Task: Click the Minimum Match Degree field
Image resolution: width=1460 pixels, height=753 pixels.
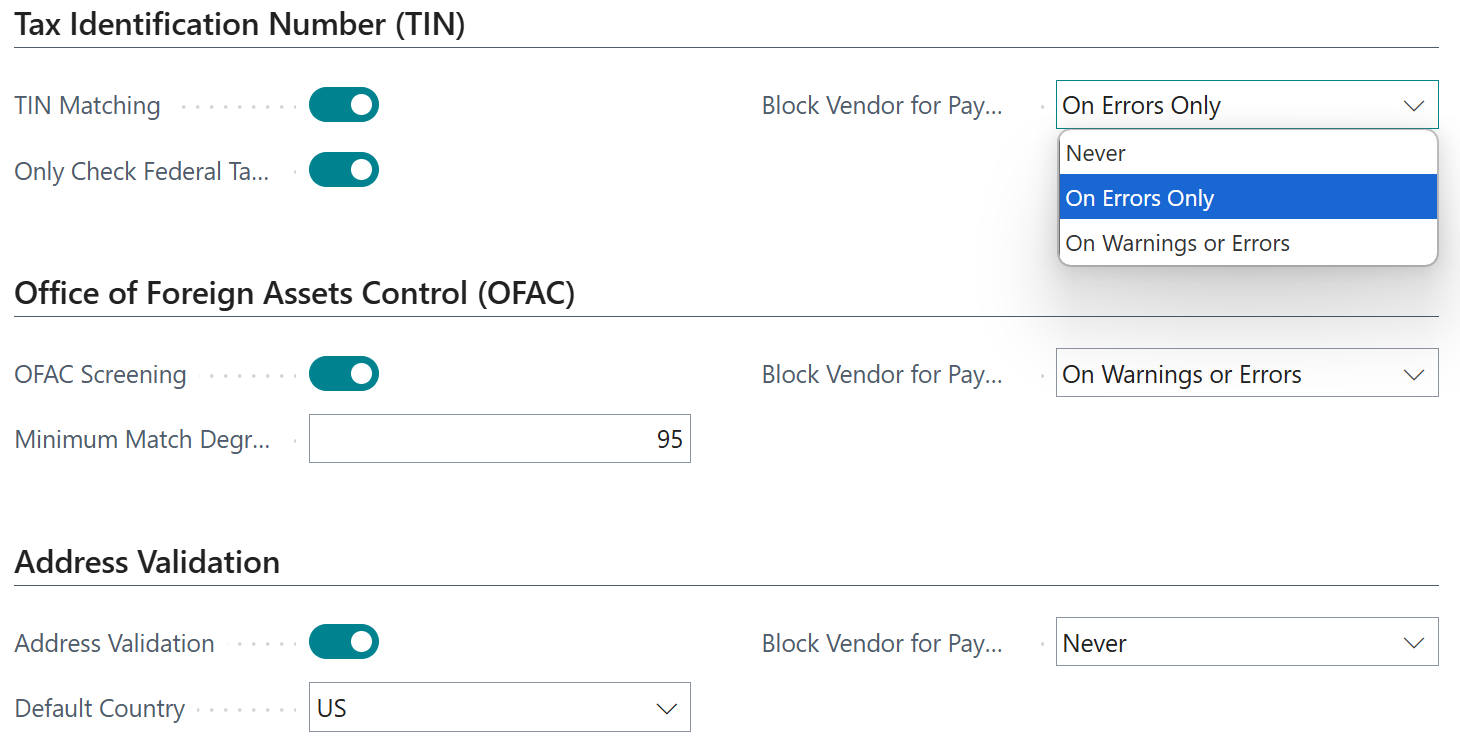Action: coord(498,439)
